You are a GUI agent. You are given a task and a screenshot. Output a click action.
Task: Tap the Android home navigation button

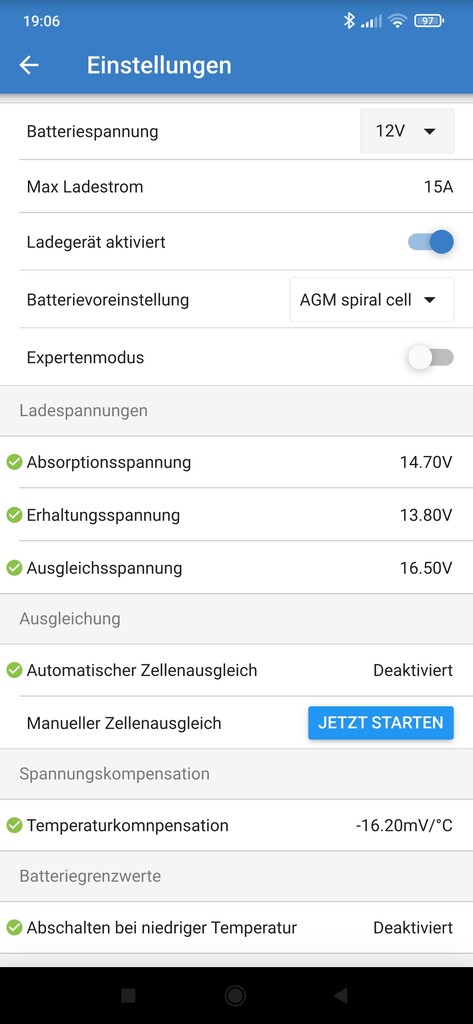[235, 995]
